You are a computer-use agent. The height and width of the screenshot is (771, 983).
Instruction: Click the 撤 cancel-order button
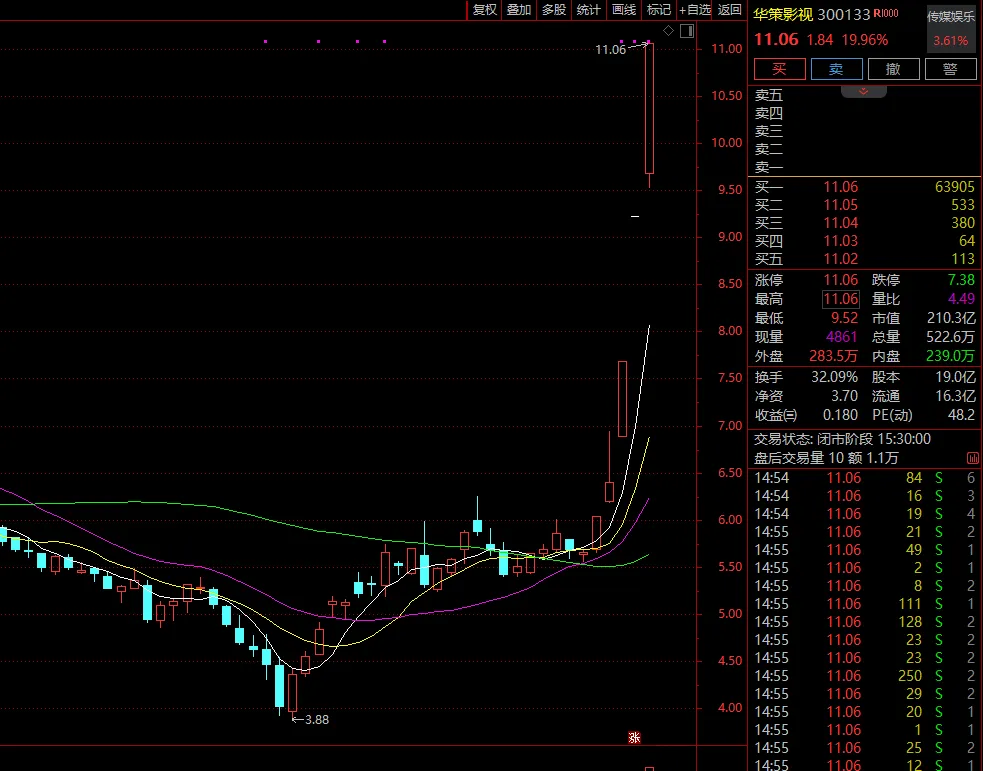pos(894,69)
